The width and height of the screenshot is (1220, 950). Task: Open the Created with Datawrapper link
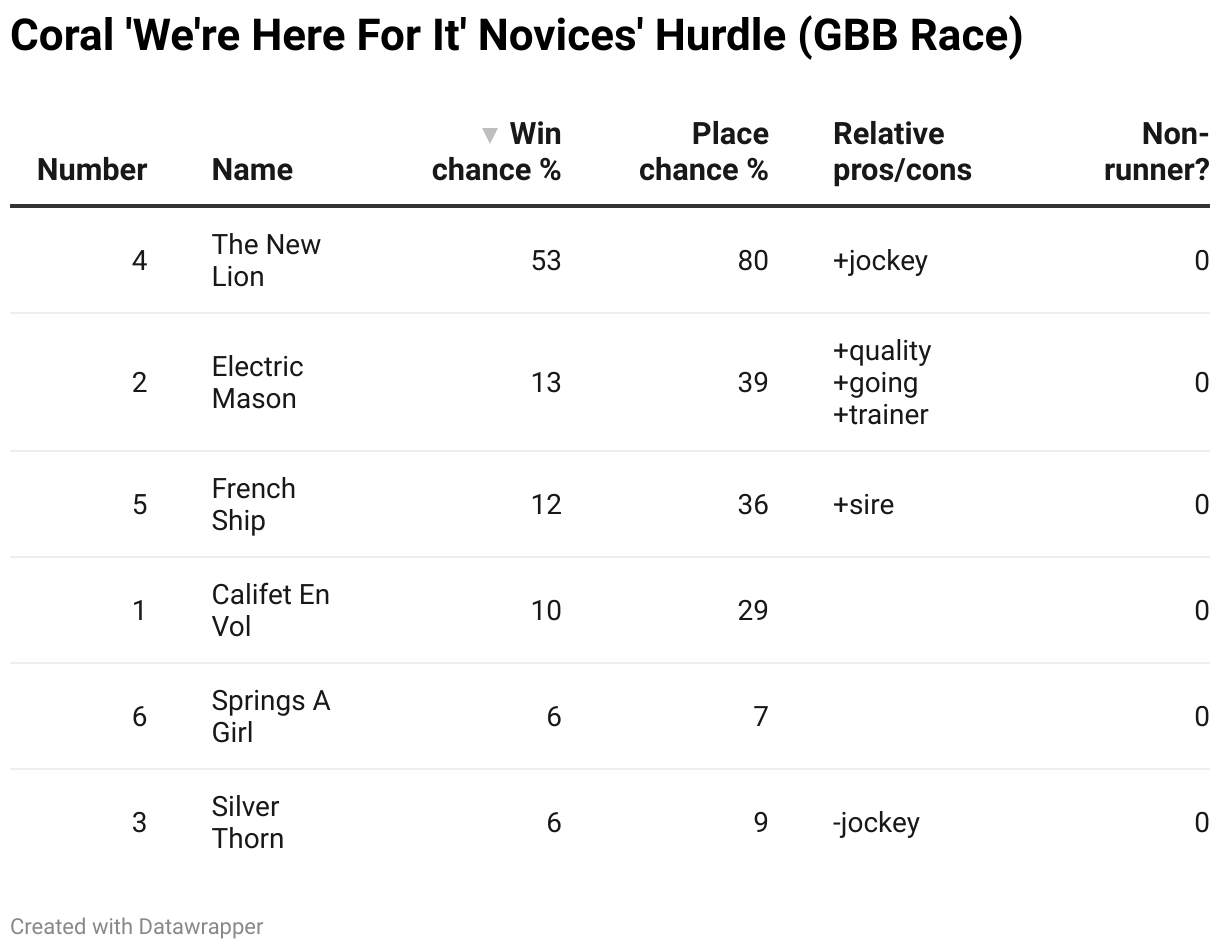click(137, 927)
